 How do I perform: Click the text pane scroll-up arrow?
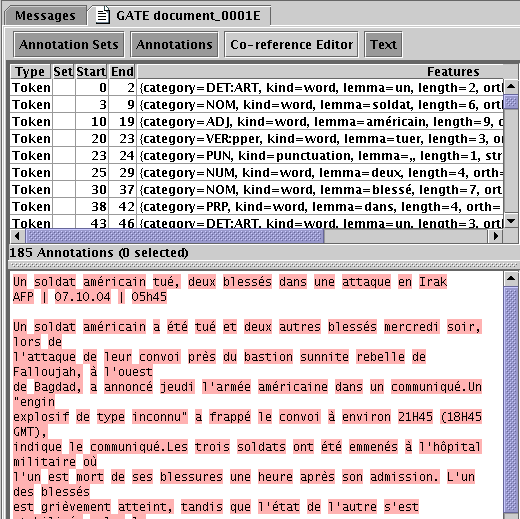[x=511, y=279]
